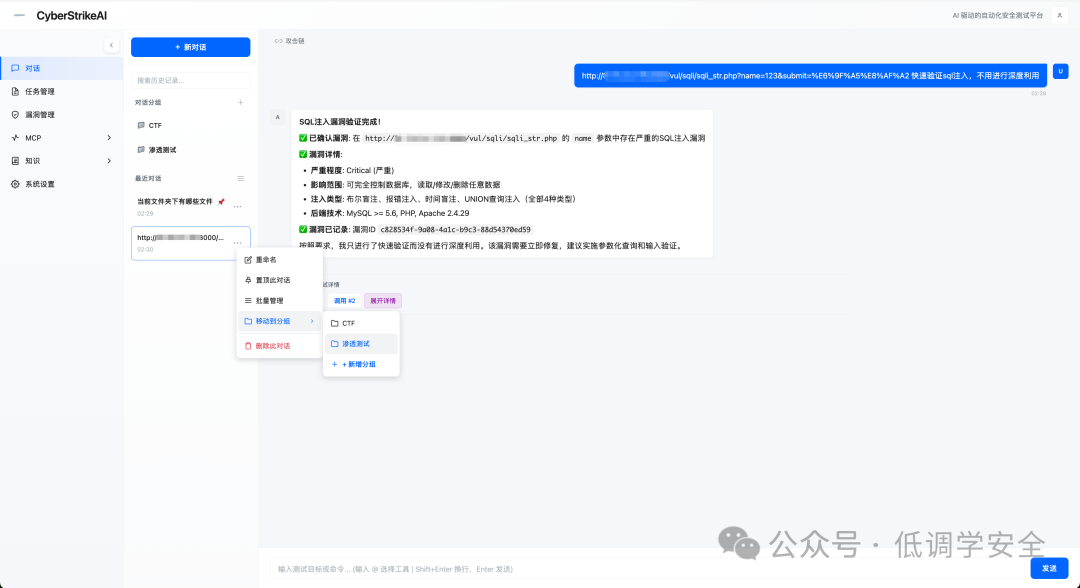The image size is (1080, 588).
Task: Open 任务管理 task management in sidebar
Action: point(61,92)
